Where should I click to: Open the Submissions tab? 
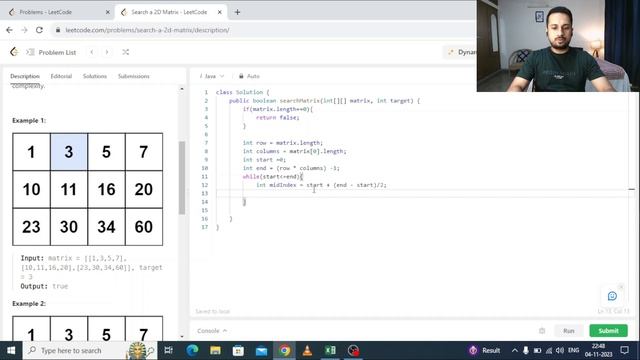[x=133, y=76]
